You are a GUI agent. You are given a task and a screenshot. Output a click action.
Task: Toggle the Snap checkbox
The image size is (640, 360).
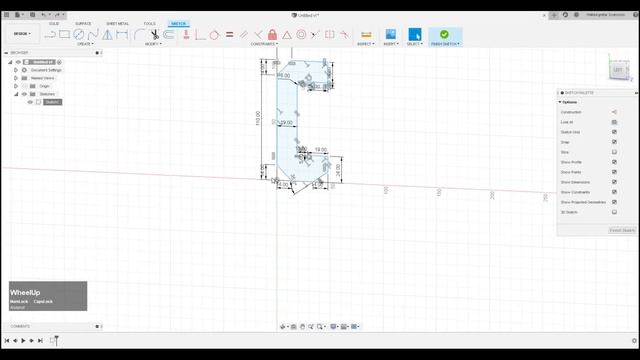pos(614,142)
